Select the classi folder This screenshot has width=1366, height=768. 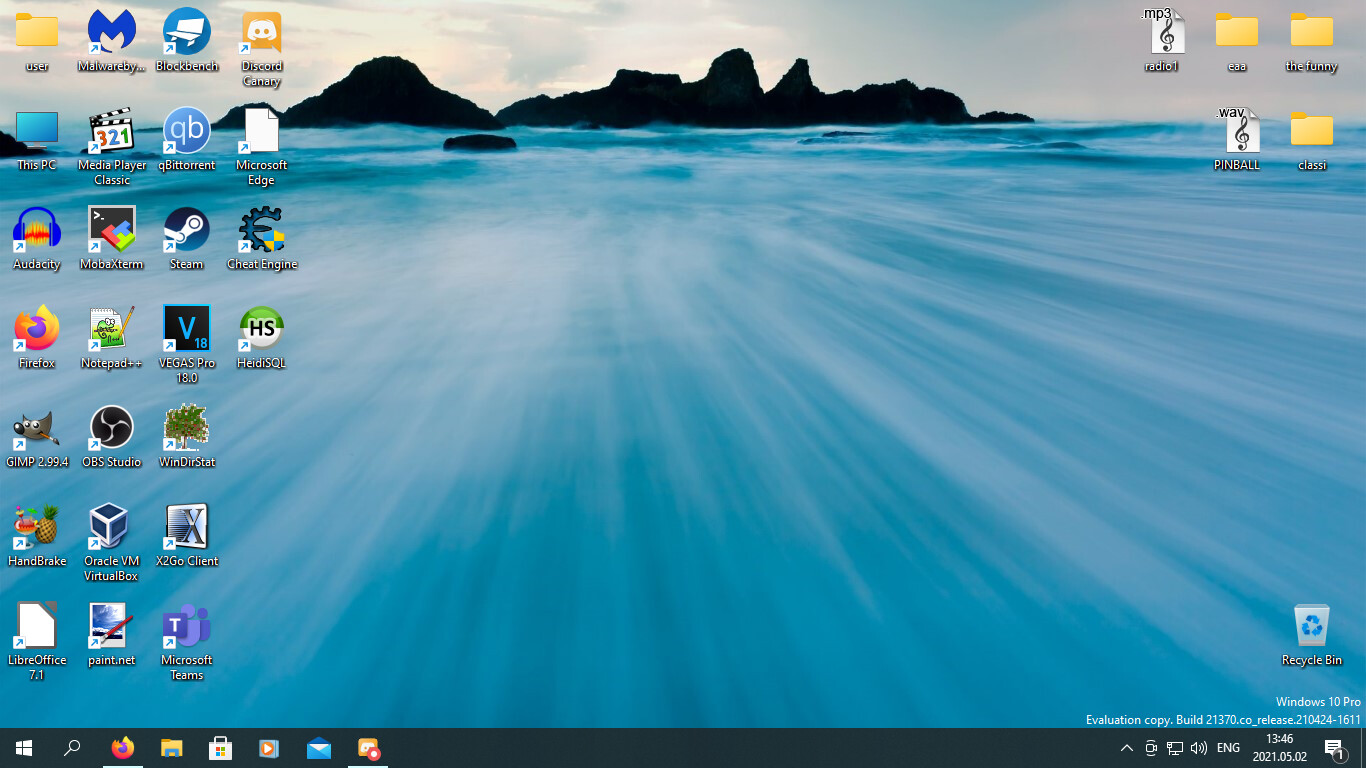click(1312, 140)
